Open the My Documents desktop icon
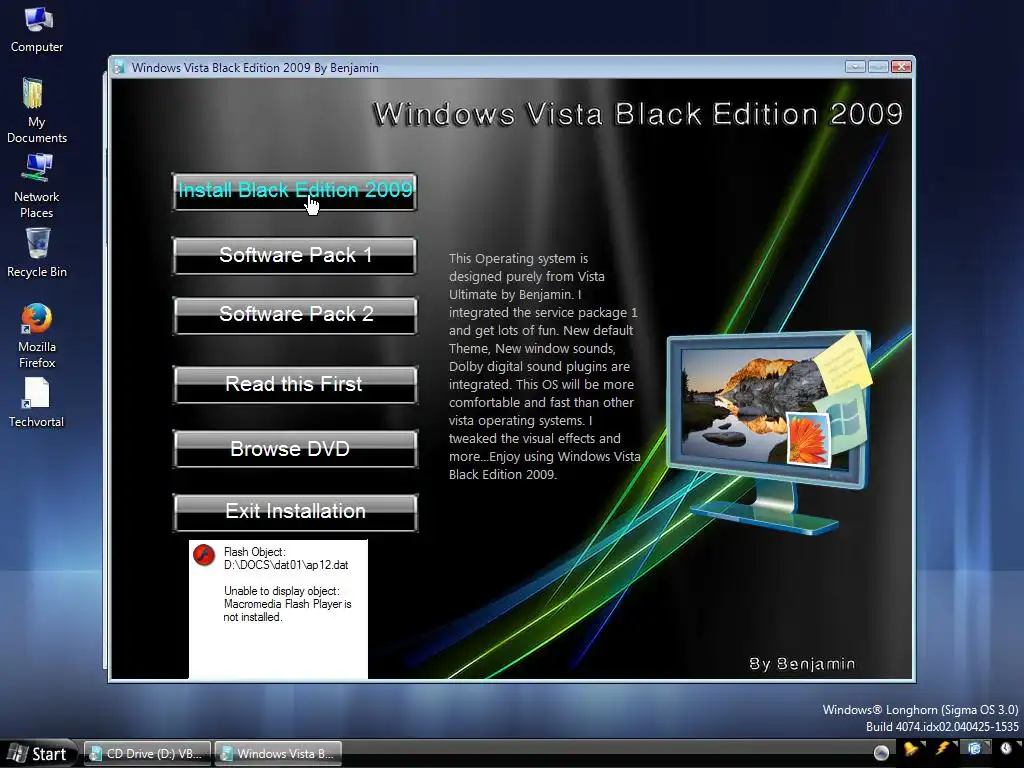Viewport: 1024px width, 768px height. (x=37, y=110)
